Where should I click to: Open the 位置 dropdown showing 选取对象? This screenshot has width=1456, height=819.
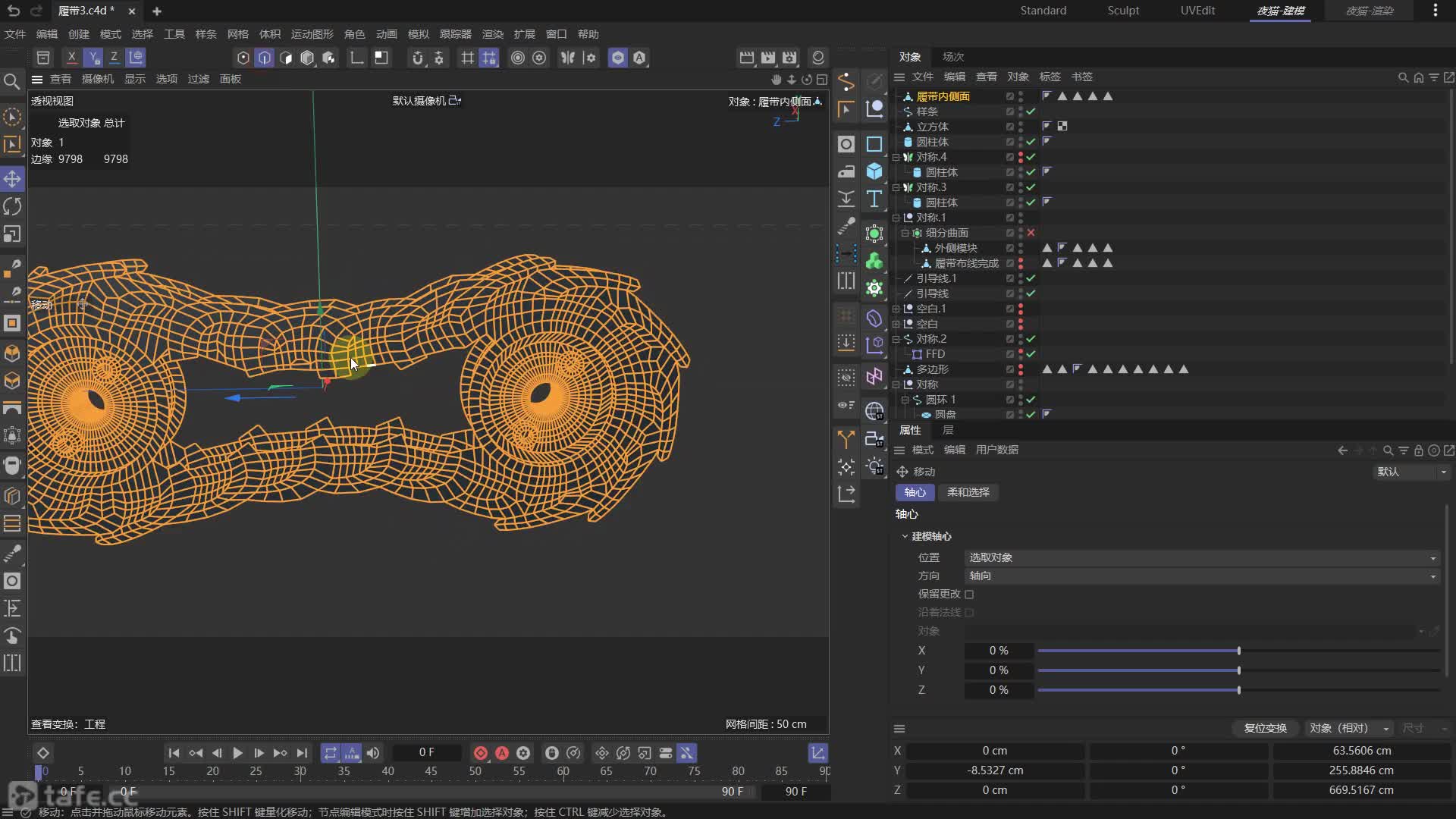[x=1202, y=557]
